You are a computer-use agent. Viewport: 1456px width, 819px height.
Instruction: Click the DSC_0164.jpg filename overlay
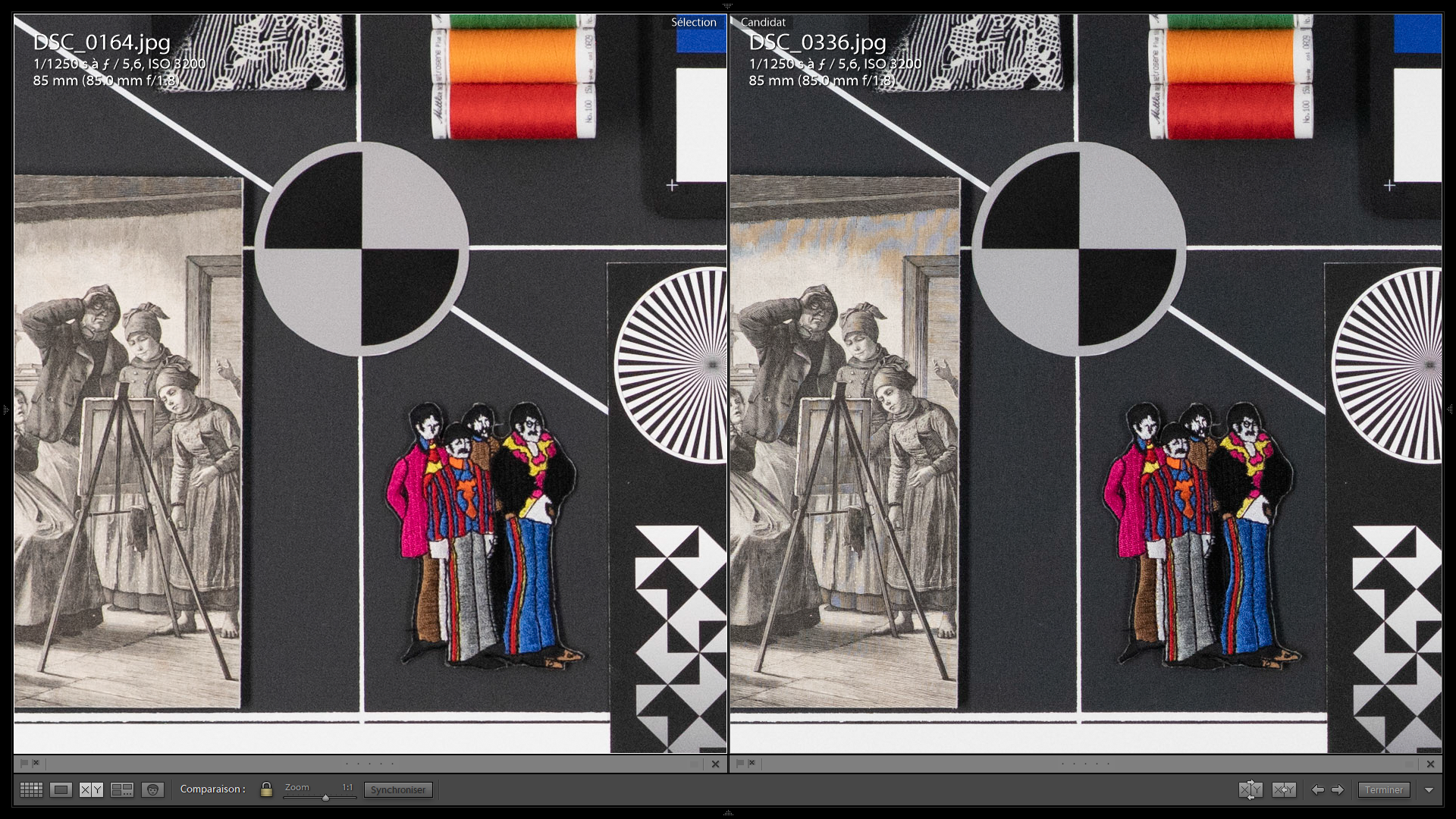pos(102,42)
